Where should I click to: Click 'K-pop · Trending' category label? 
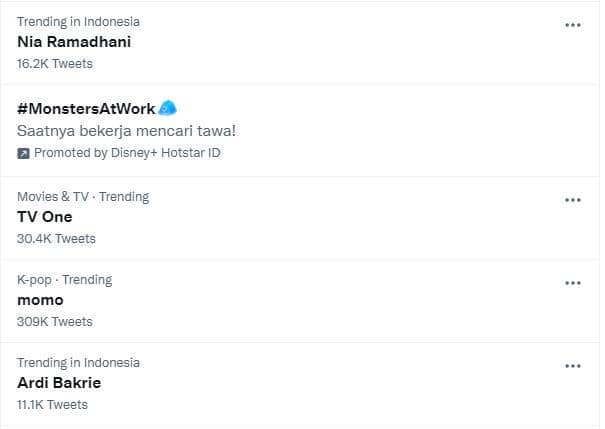(65, 279)
